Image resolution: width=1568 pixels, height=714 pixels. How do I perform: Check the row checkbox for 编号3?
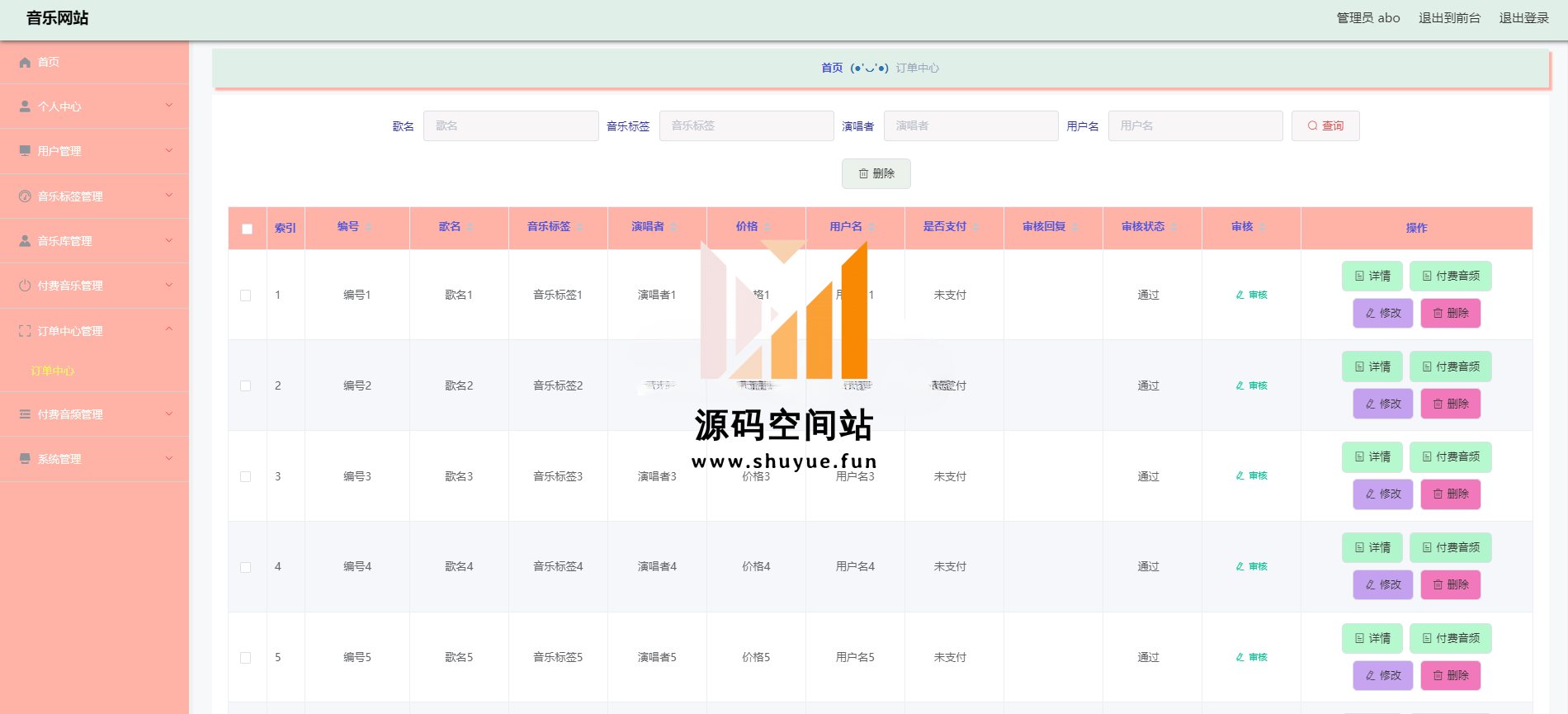[x=245, y=476]
